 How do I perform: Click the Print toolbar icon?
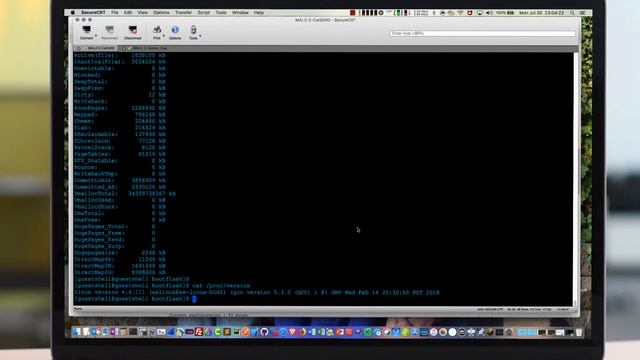pos(157,32)
